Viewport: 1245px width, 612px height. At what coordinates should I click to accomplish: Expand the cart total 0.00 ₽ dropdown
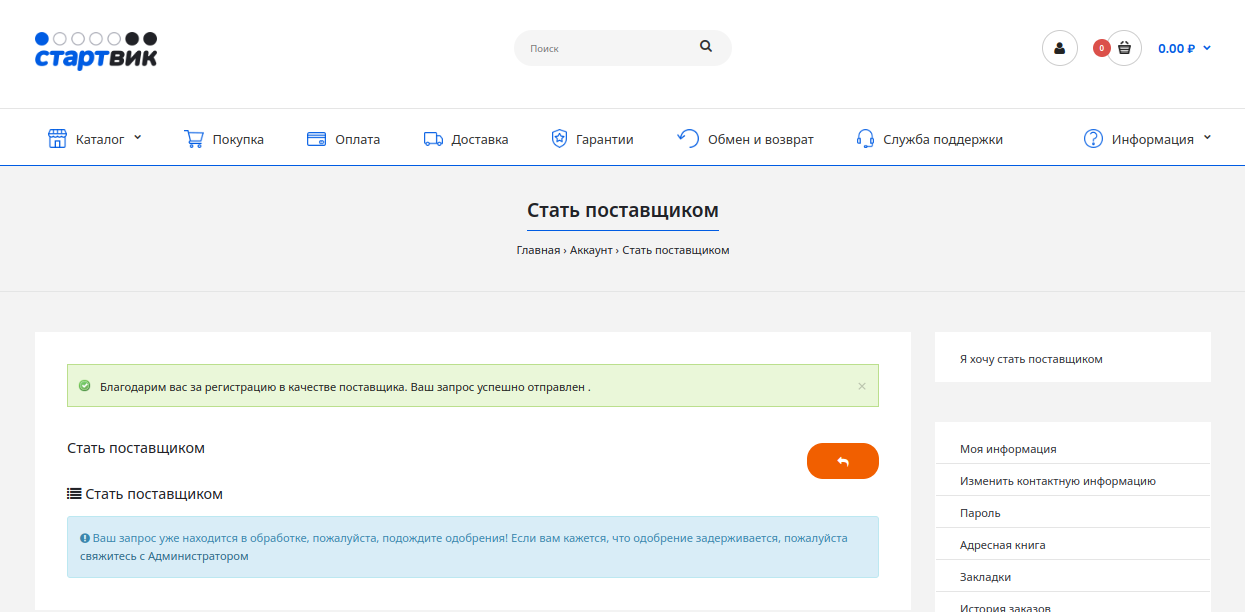[1184, 48]
